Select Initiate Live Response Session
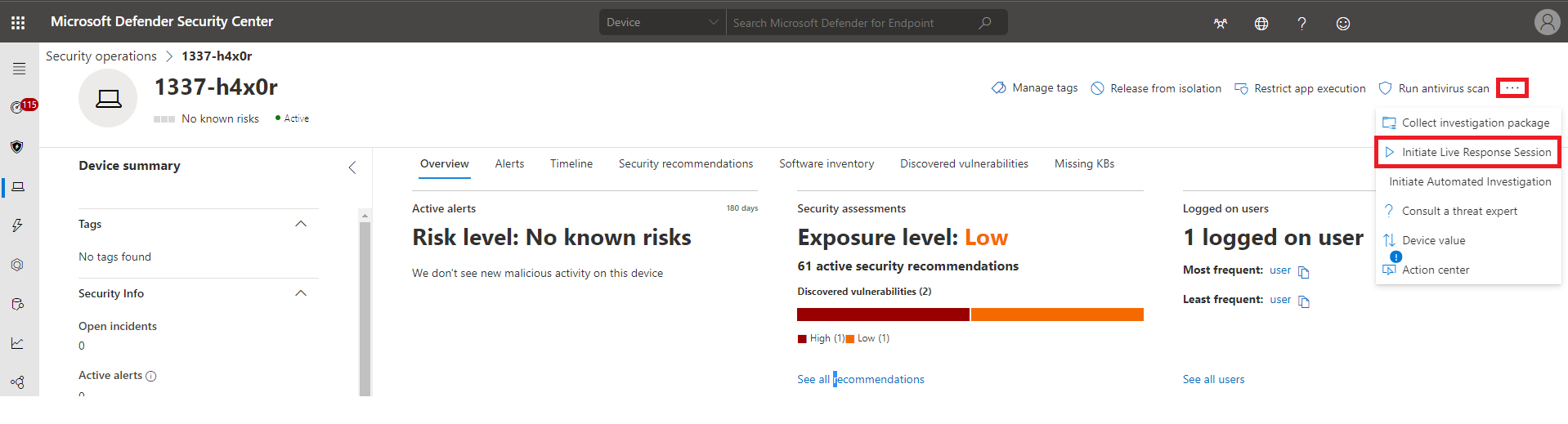The width and height of the screenshot is (1568, 424). pyautogui.click(x=1468, y=152)
